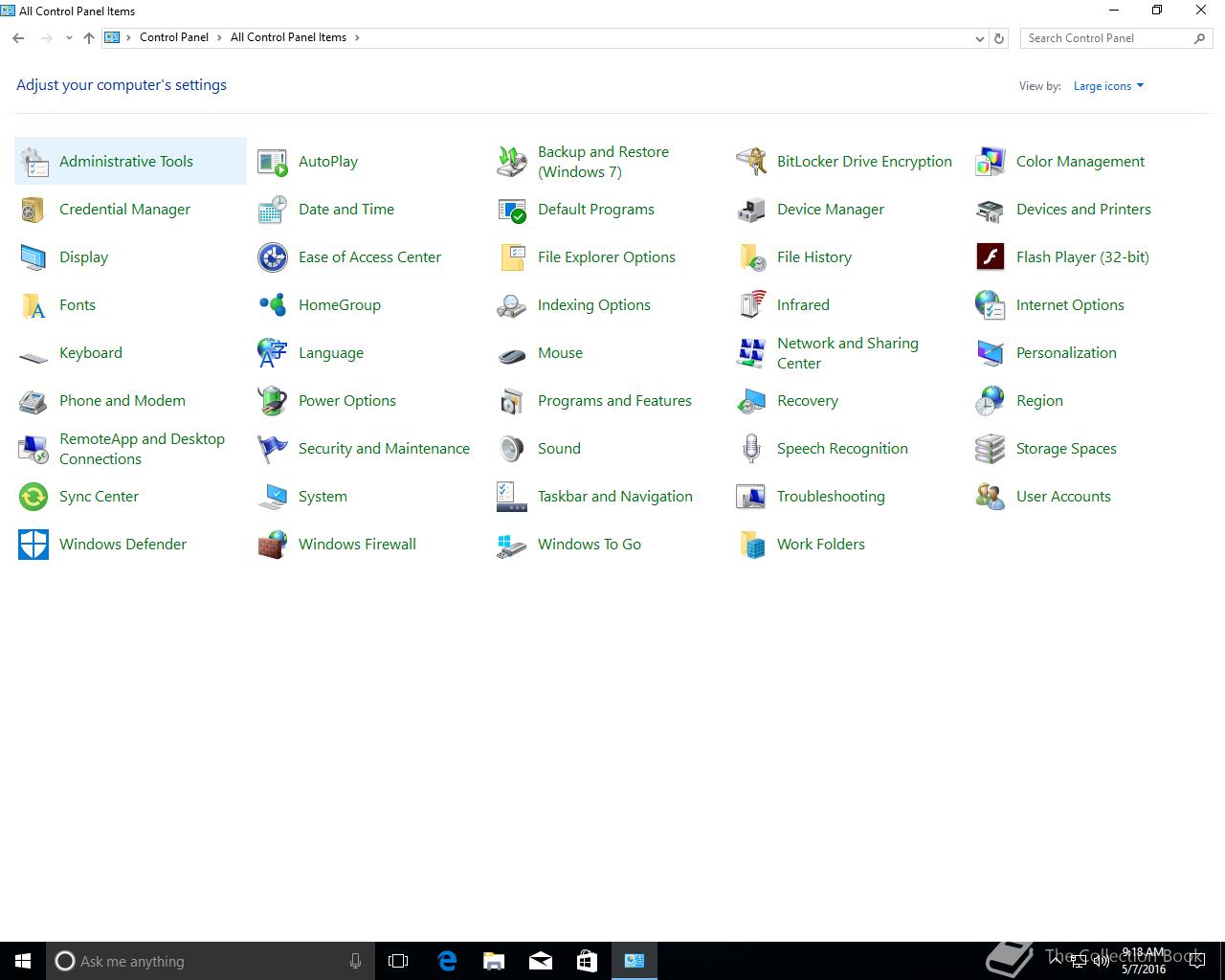The width and height of the screenshot is (1225, 980).
Task: Open the Windows Firewall brick wall icon
Action: 273,545
